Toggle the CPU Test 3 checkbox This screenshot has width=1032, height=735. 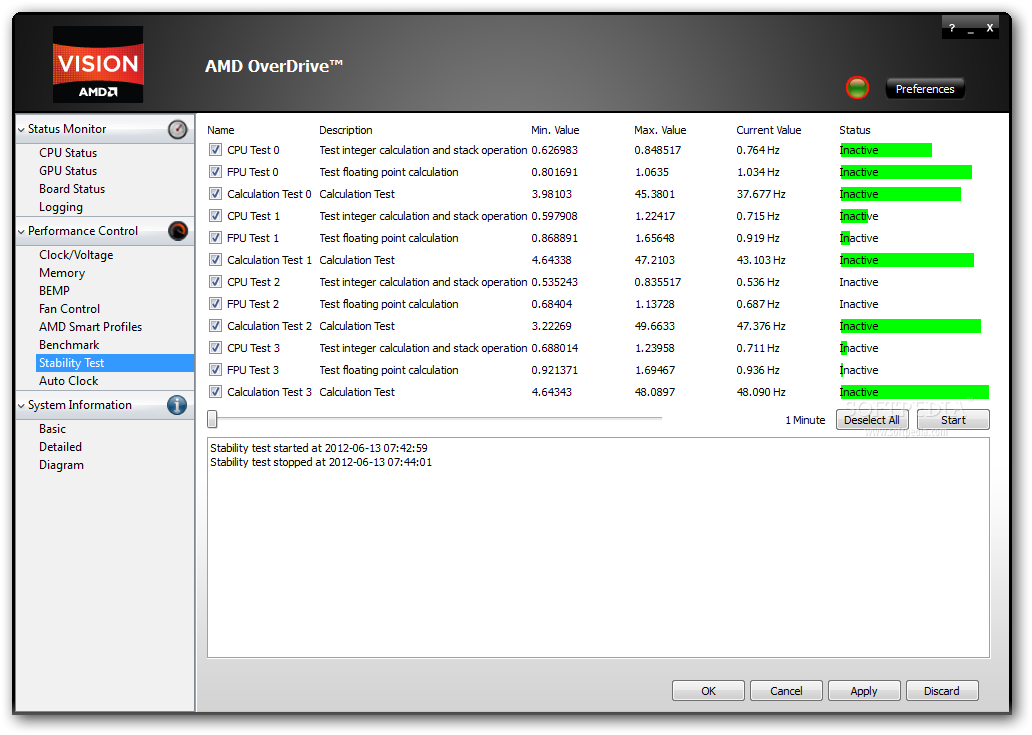[x=215, y=347]
